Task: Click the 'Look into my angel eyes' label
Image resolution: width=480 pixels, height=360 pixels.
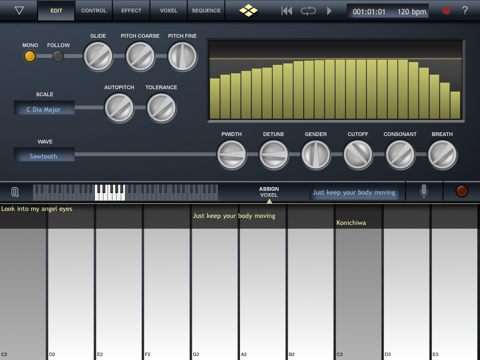Action: coord(37,209)
